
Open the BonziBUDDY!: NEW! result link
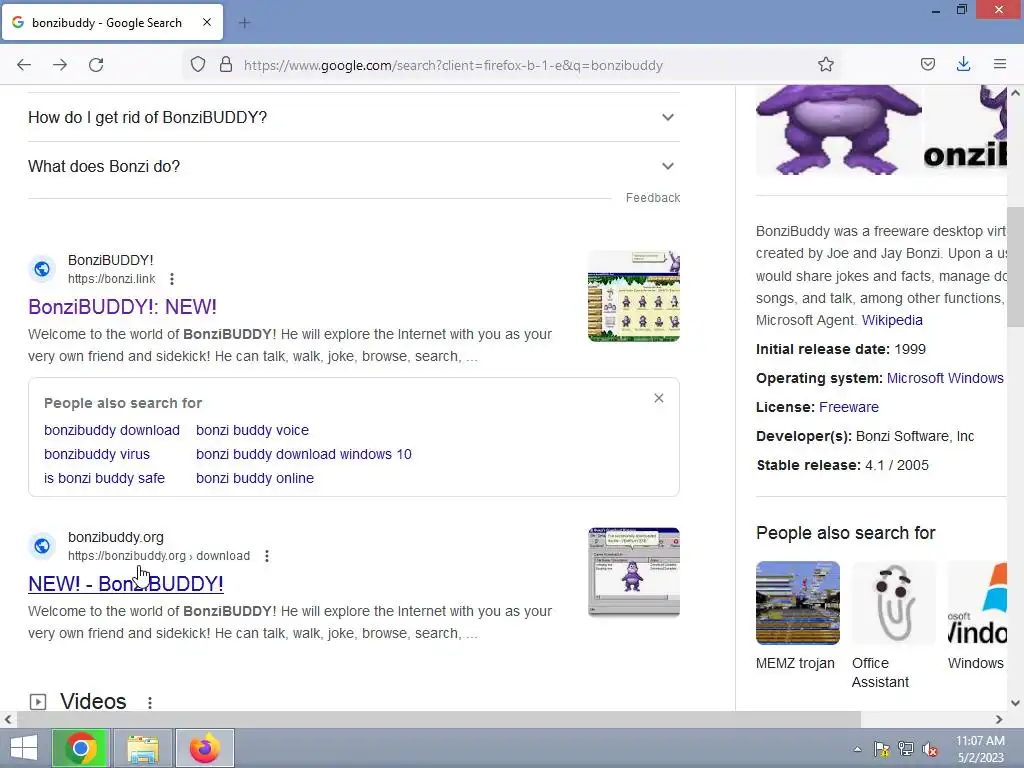click(x=122, y=307)
